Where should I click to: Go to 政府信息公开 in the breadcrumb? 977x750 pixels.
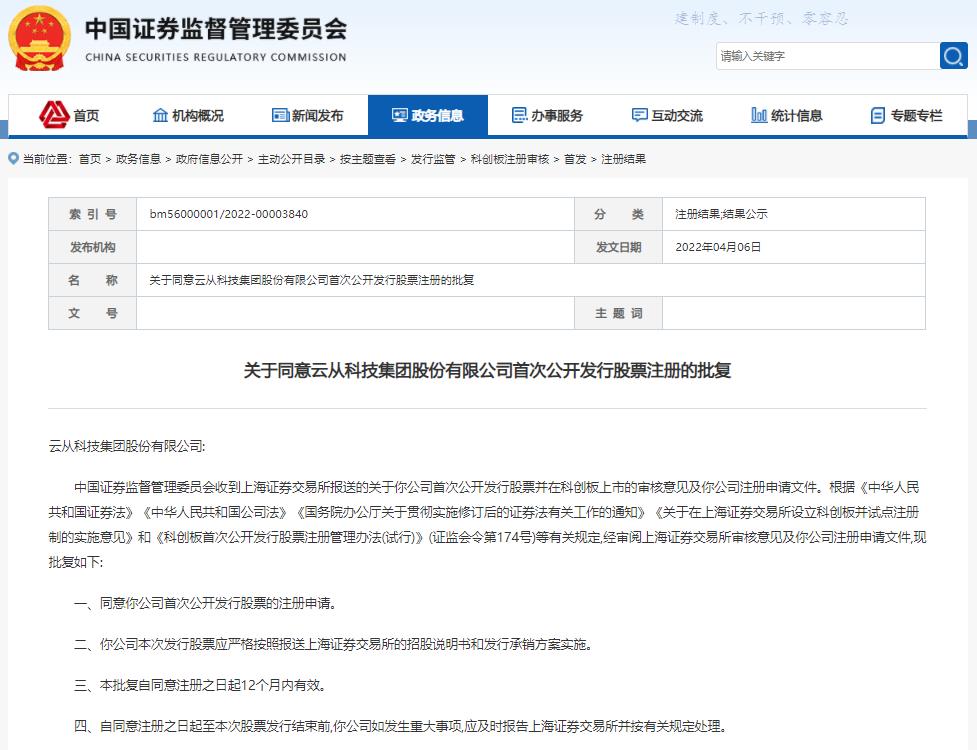point(209,159)
